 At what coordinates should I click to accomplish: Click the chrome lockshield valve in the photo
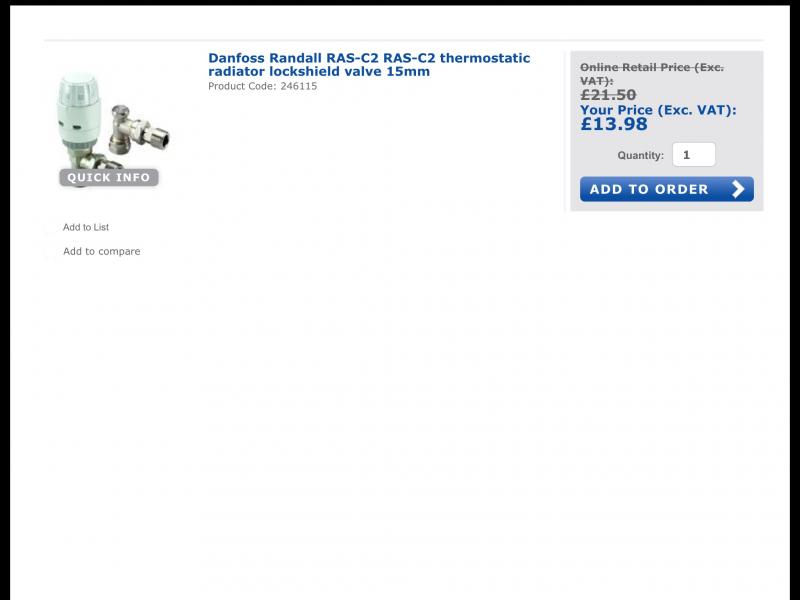tap(139, 130)
